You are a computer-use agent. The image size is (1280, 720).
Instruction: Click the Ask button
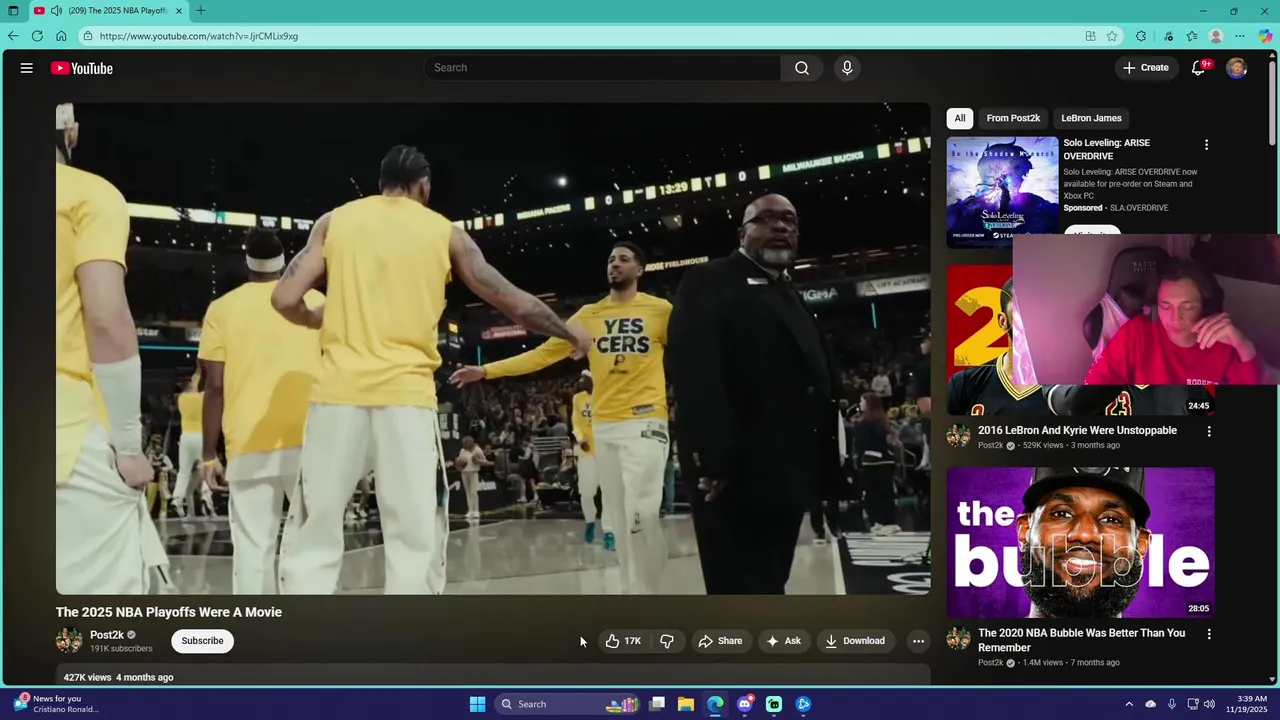click(x=783, y=641)
